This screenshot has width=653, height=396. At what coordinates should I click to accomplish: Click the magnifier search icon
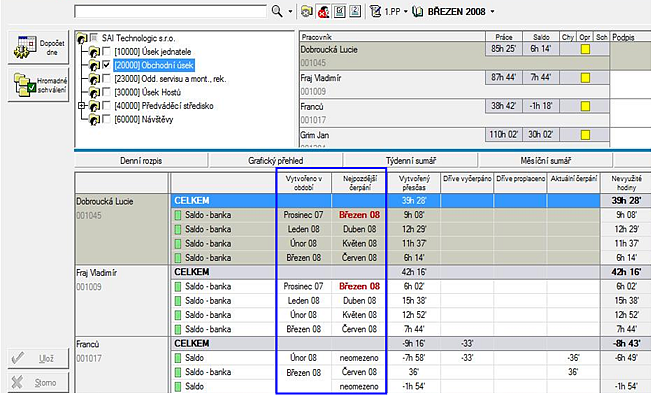click(277, 11)
